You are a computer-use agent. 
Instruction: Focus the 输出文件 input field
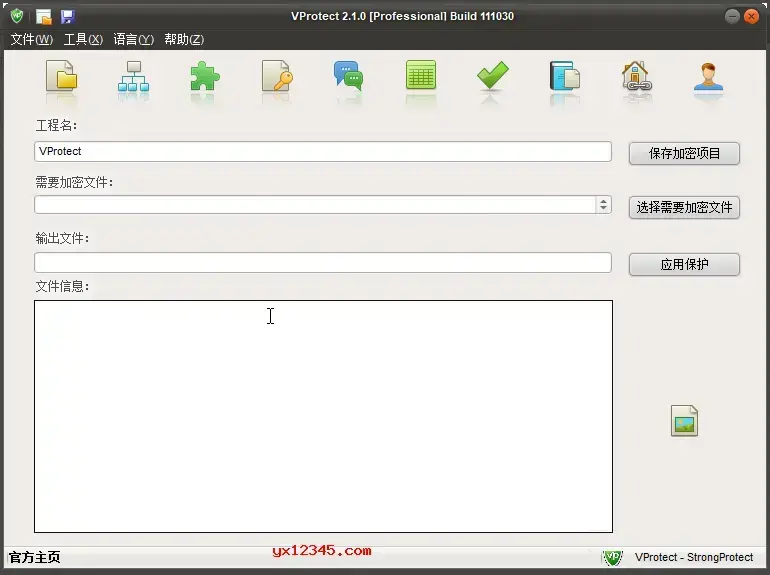(323, 262)
